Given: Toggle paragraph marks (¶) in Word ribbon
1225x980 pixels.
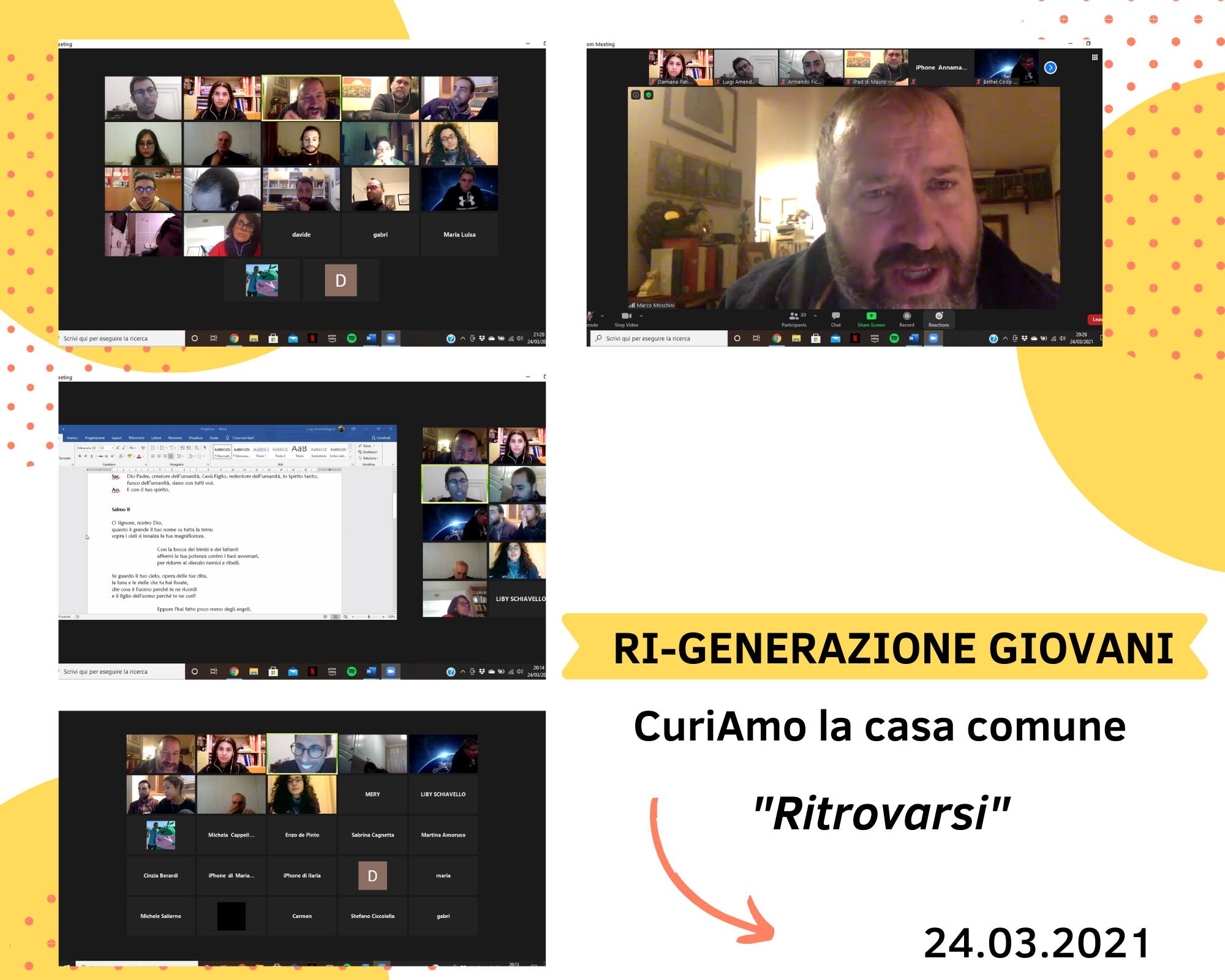Looking at the screenshot, I should (x=205, y=448).
